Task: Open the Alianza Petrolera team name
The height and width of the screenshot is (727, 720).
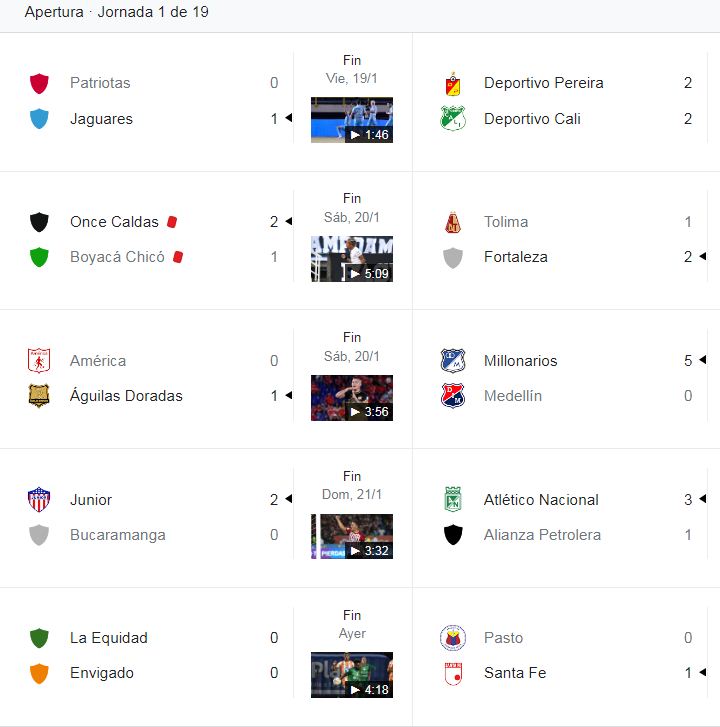Action: [542, 535]
